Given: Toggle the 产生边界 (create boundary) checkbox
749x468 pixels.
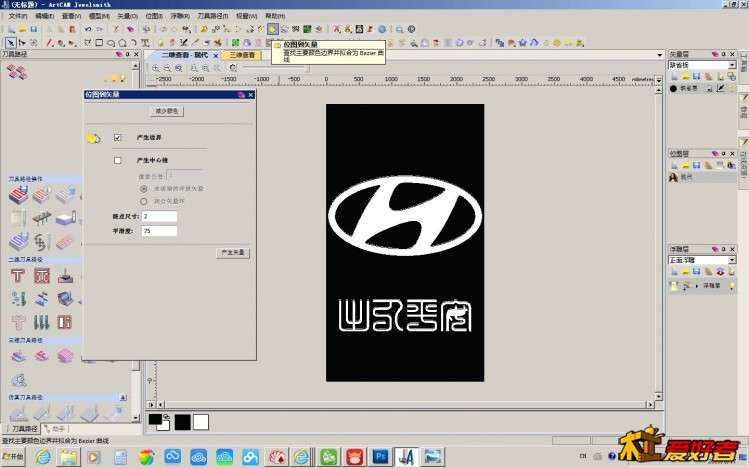Looking at the screenshot, I should [x=118, y=138].
